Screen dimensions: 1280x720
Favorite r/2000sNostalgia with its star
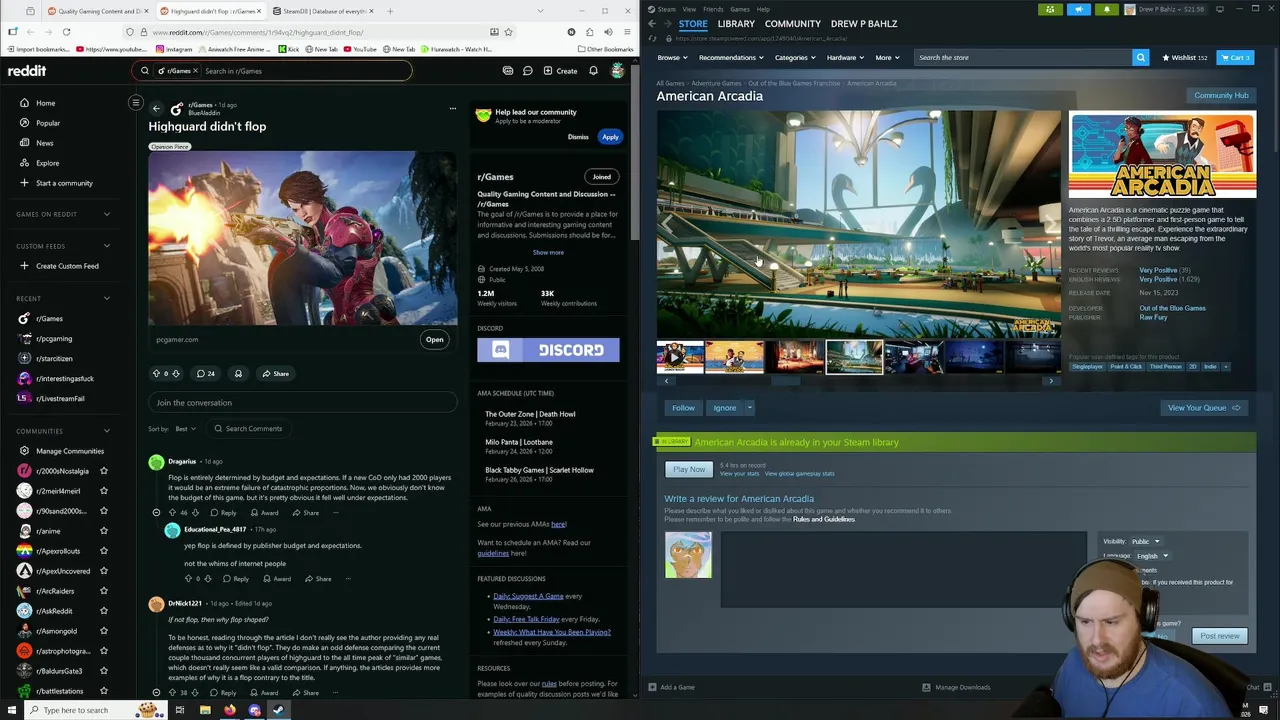tap(103, 471)
